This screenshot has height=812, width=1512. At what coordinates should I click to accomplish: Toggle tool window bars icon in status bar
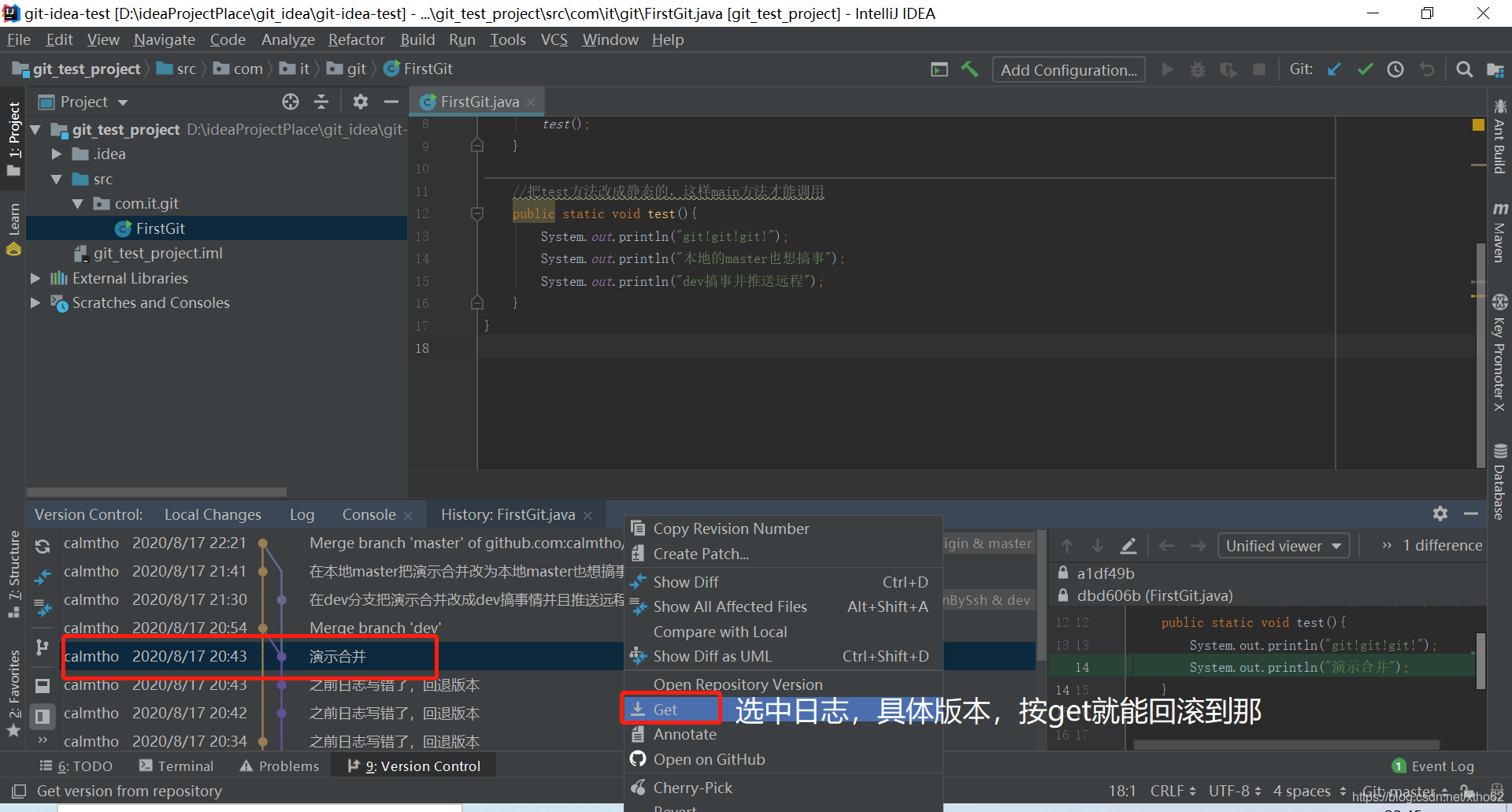click(x=18, y=791)
